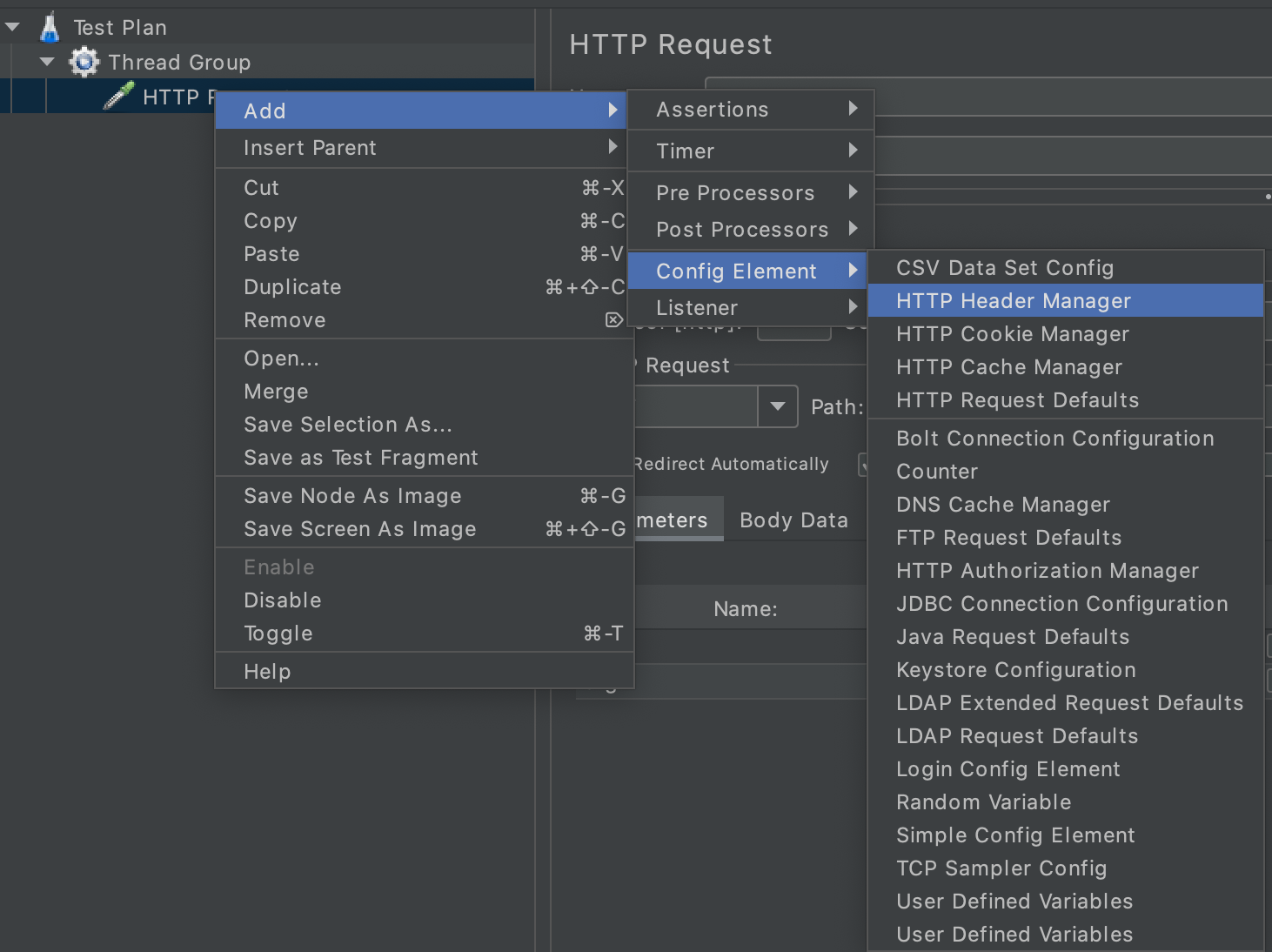
Task: Choose Cut from the context menu
Action: (x=425, y=188)
